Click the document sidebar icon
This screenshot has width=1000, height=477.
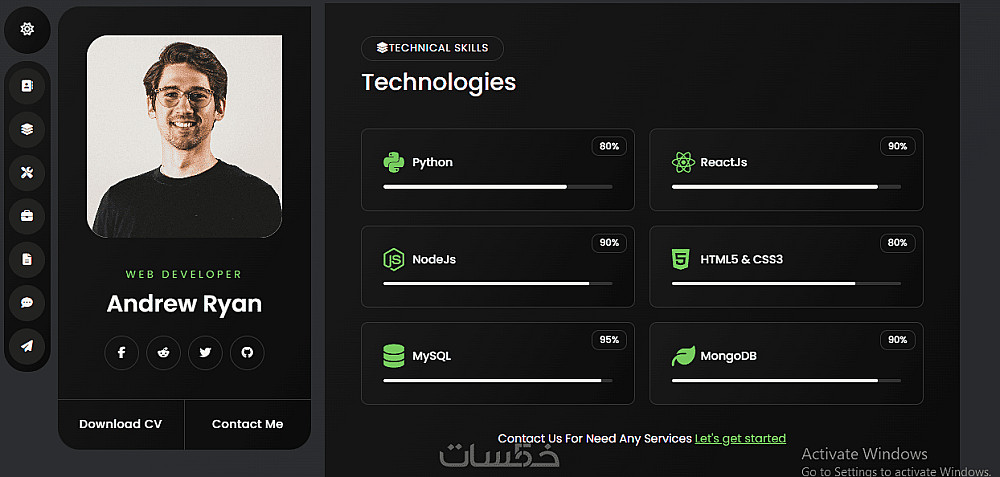(x=27, y=259)
